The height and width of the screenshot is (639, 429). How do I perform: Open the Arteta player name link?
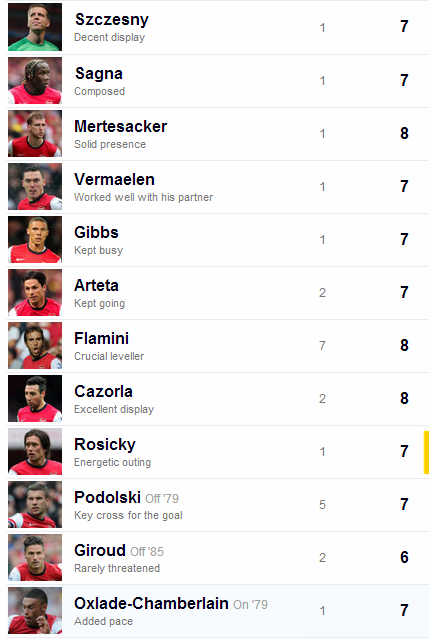[96, 285]
